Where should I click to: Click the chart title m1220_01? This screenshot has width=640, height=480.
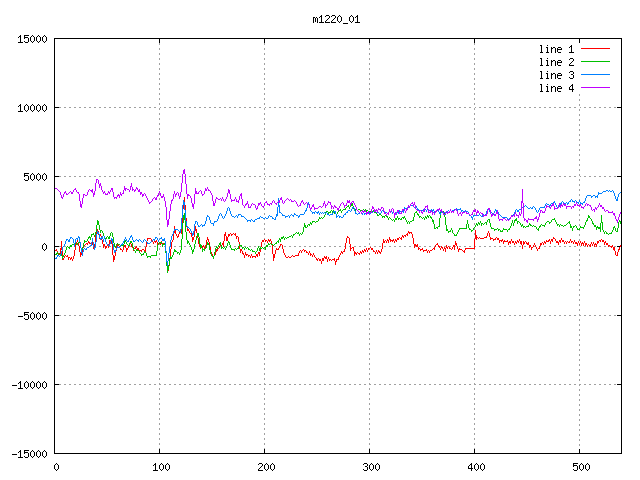click(x=334, y=19)
